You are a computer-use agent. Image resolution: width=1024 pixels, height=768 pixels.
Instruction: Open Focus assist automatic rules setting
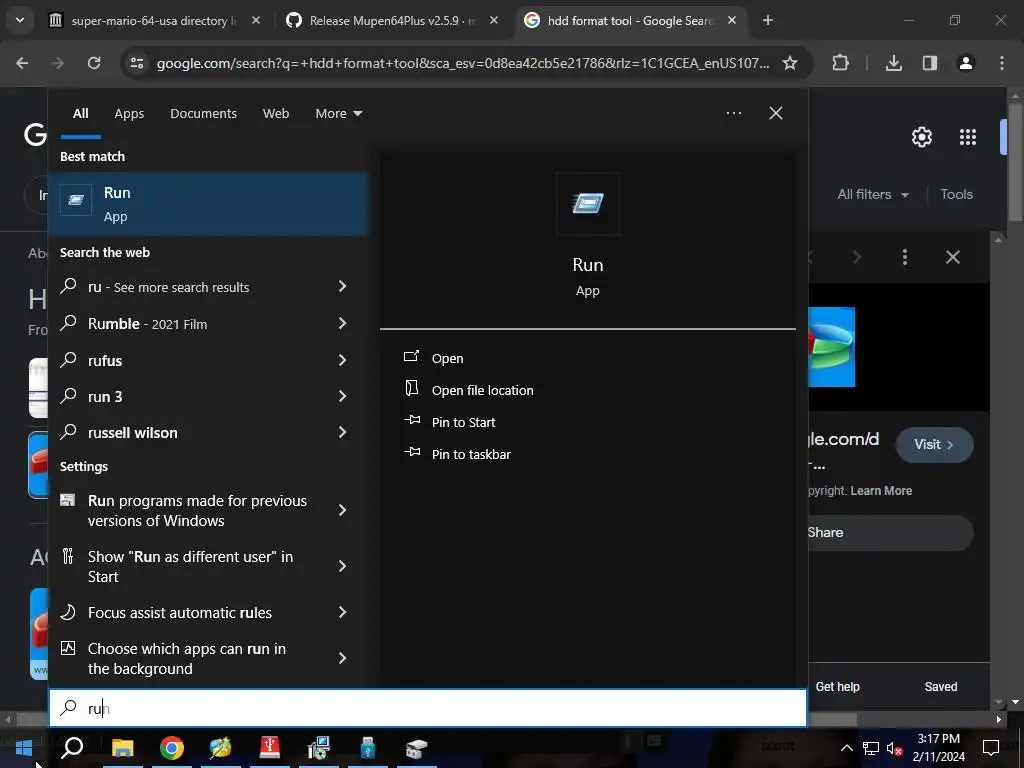coord(180,613)
